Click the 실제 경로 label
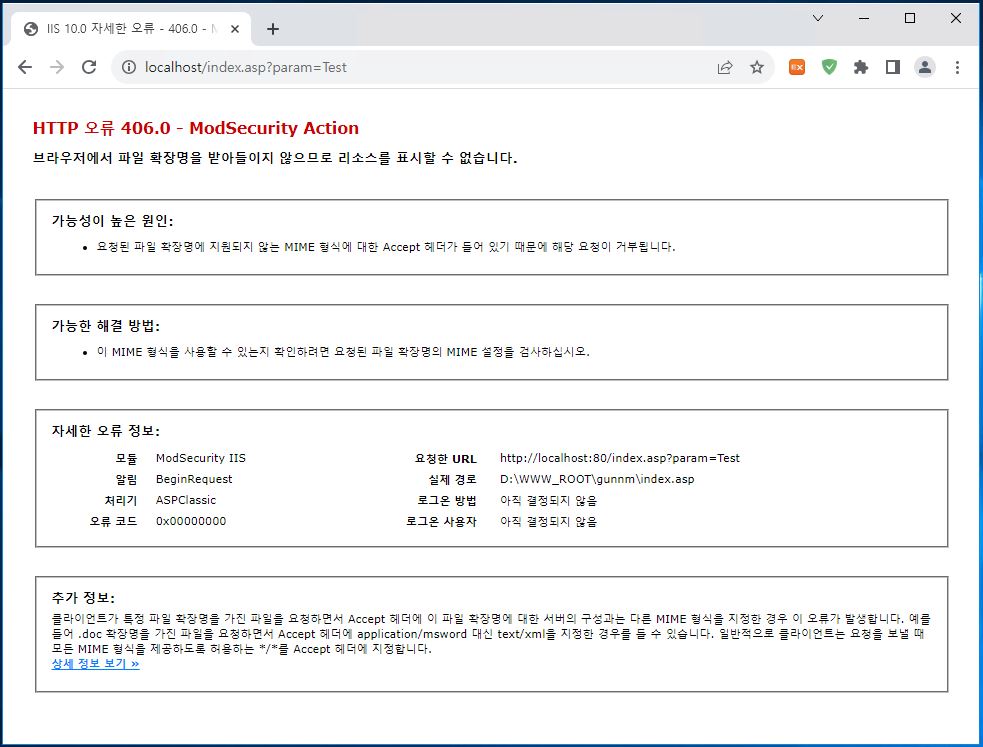Image resolution: width=983 pixels, height=747 pixels. (x=452, y=479)
